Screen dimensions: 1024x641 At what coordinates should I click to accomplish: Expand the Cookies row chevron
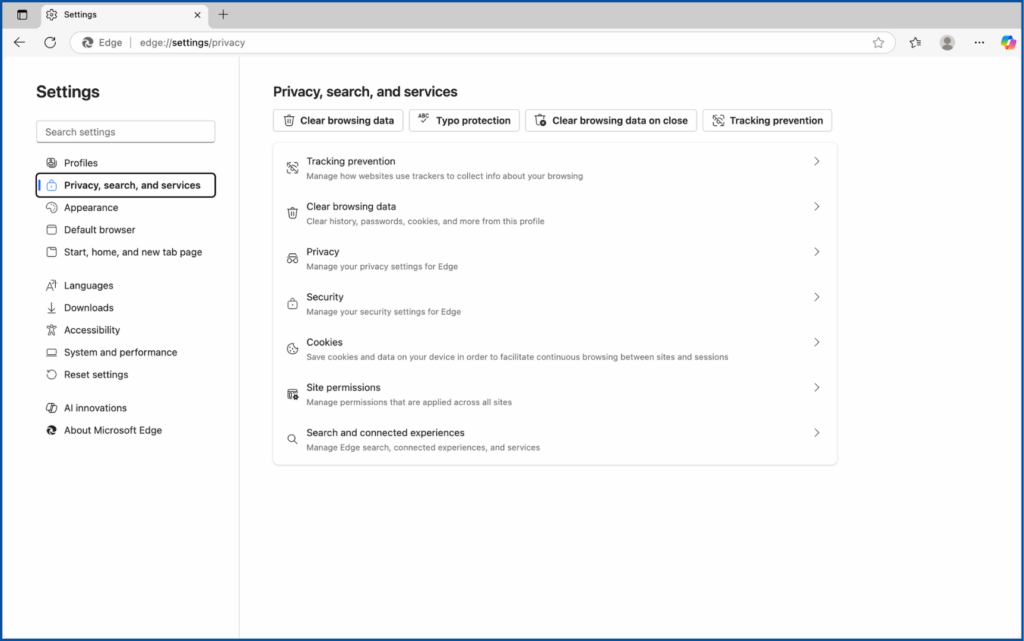tap(816, 342)
